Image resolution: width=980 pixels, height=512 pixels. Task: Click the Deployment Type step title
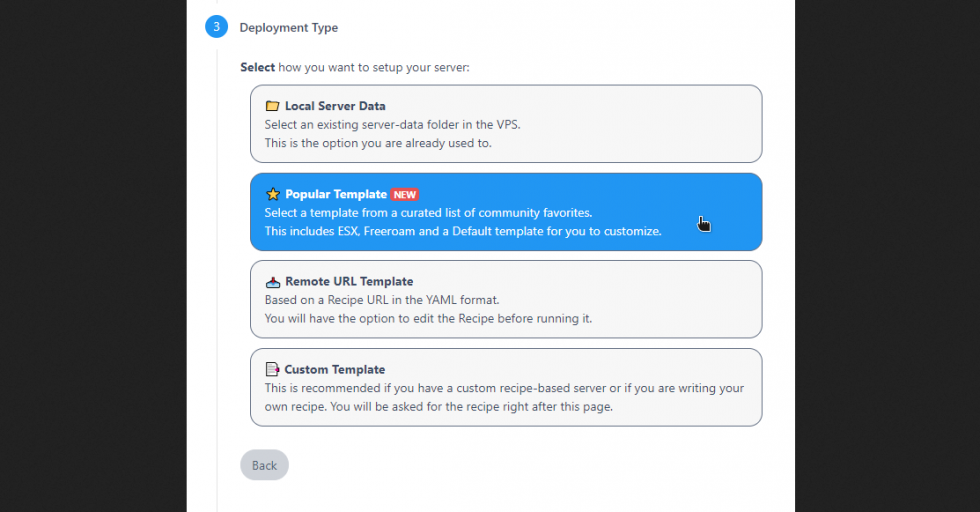(289, 28)
